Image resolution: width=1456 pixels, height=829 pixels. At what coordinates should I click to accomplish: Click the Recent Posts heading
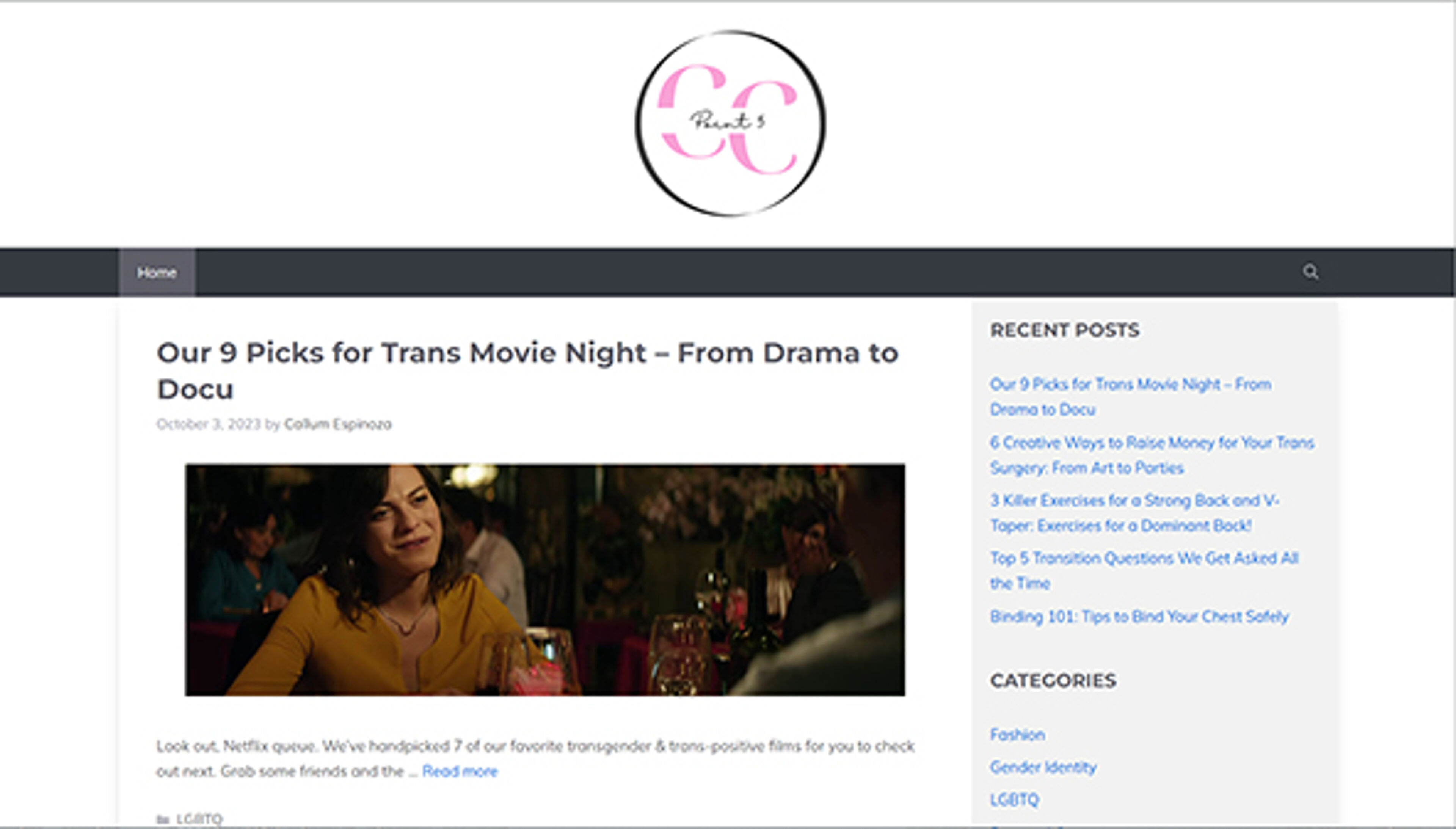[1064, 330]
